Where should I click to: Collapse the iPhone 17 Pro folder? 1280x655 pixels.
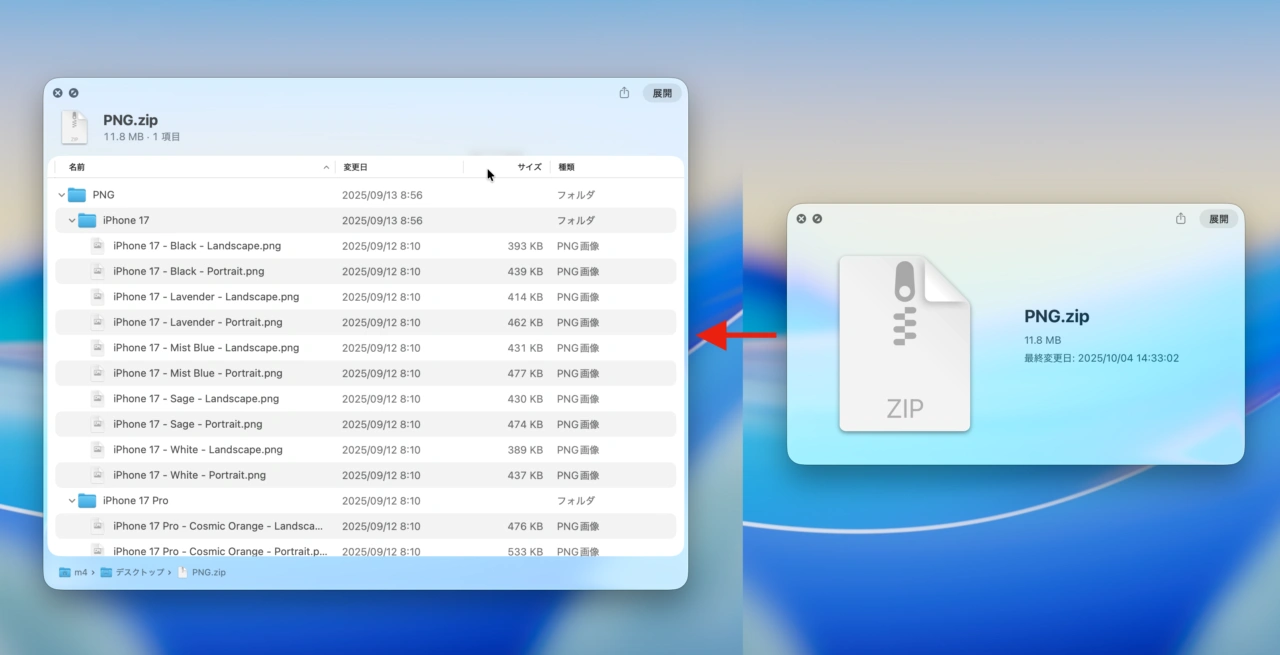click(x=71, y=500)
